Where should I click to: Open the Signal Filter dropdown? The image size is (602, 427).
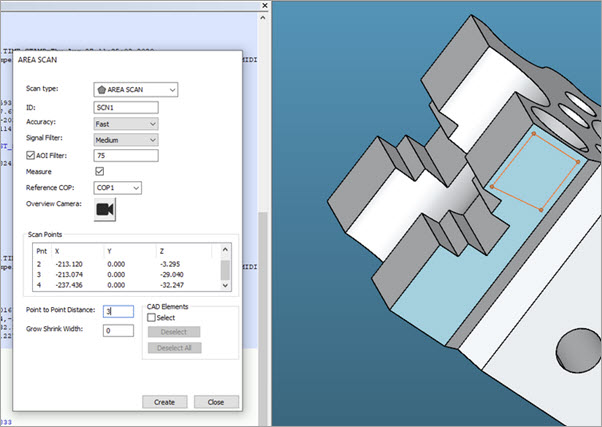click(x=152, y=139)
